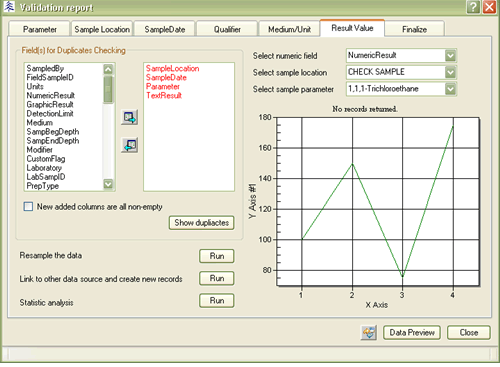Open the Finalize tab

pos(414,29)
